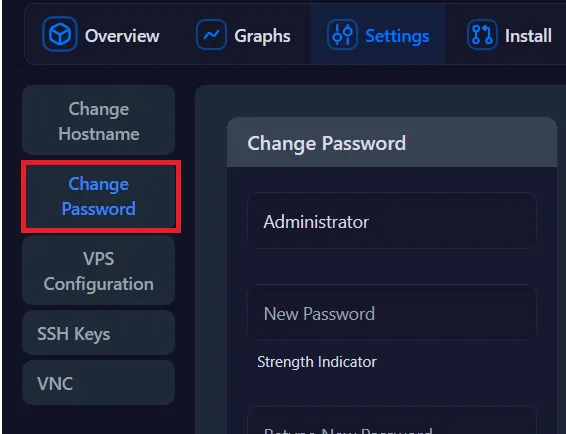This screenshot has width=566, height=434.
Task: Open the SSH Keys section
Action: (99, 333)
